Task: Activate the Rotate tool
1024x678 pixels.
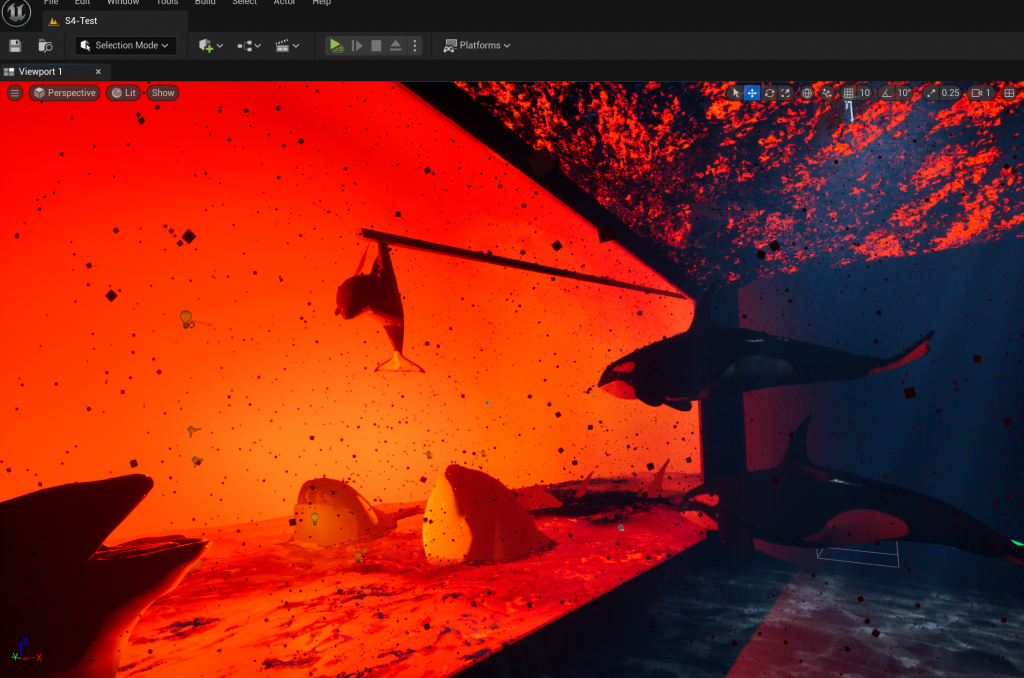Action: coord(769,93)
